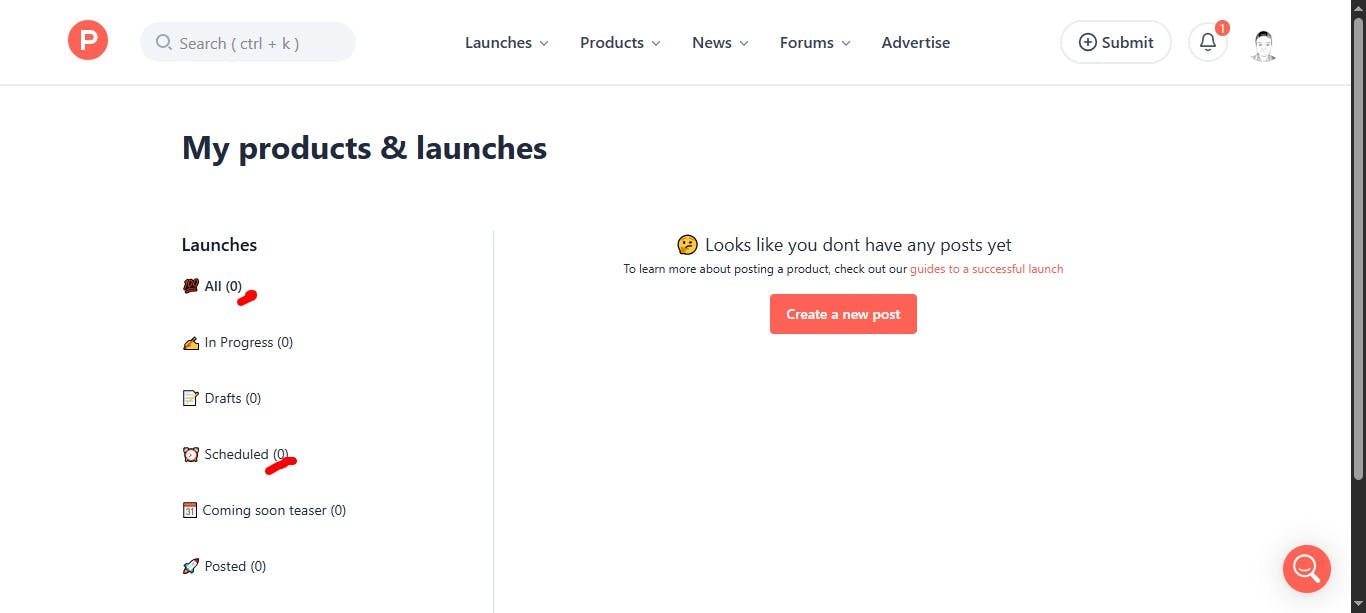Click the plus icon in Submit
The image size is (1366, 613).
[x=1087, y=42]
